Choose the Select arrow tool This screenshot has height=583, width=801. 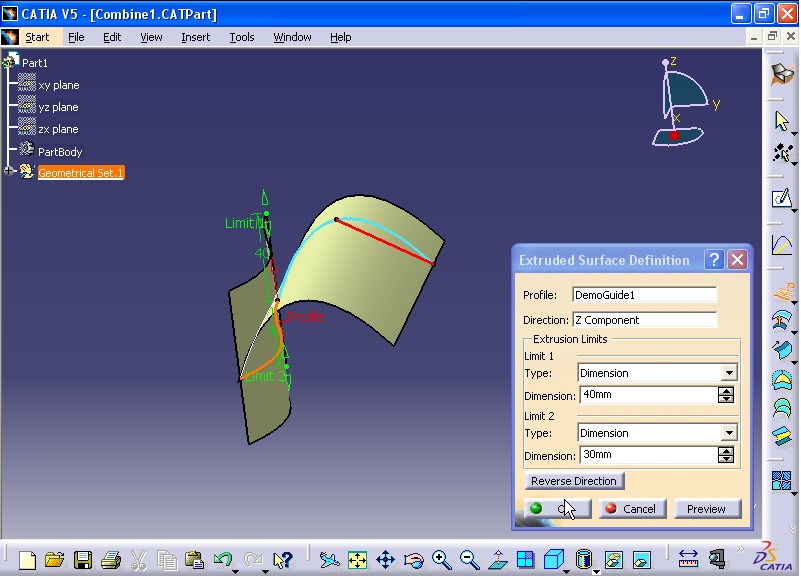(781, 121)
